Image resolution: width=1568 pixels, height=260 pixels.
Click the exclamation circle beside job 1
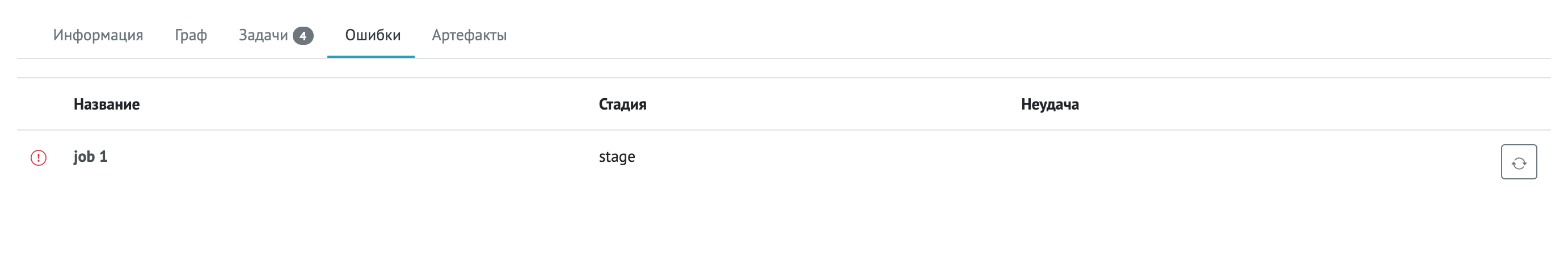coord(39,158)
